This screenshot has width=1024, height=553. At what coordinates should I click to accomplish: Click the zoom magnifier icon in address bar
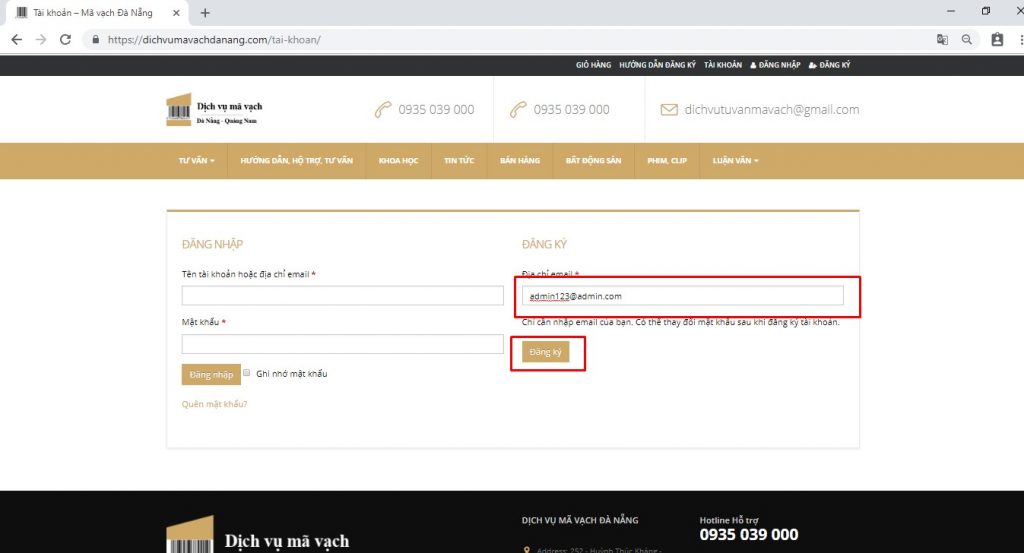click(x=967, y=40)
